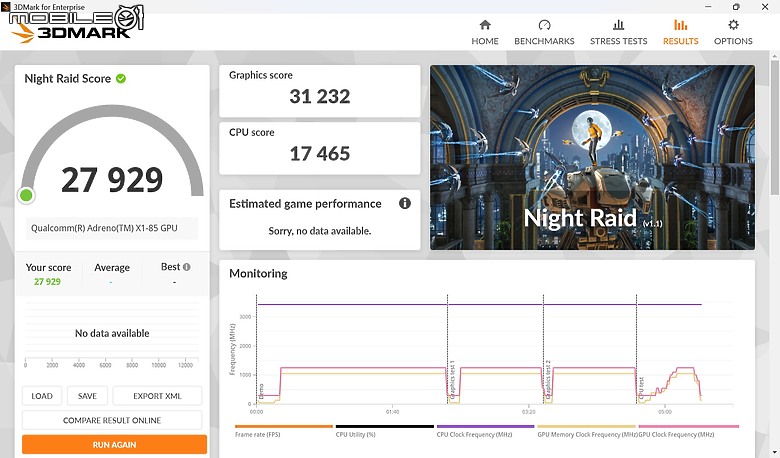
Task: Click the LOAD button
Action: (x=42, y=396)
